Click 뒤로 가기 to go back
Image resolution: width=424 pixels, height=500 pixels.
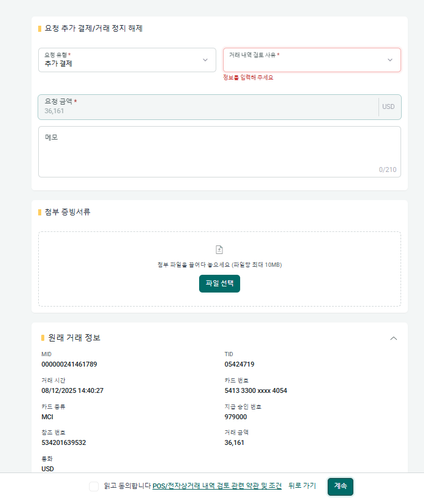(x=302, y=486)
